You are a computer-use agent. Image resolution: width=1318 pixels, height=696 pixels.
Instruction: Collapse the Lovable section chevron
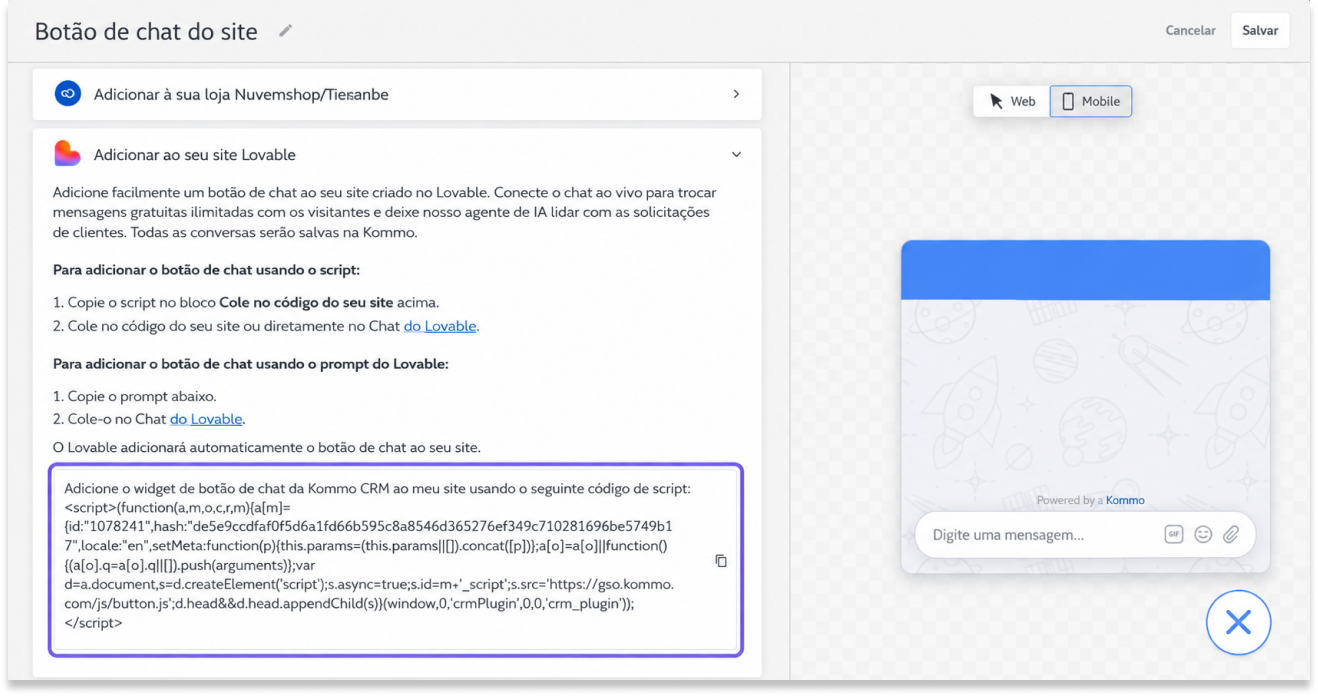737,155
